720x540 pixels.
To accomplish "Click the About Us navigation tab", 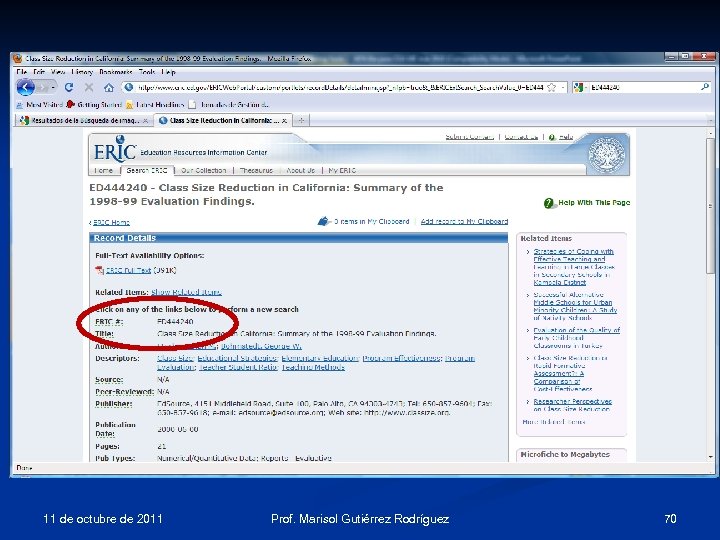I will pos(301,170).
